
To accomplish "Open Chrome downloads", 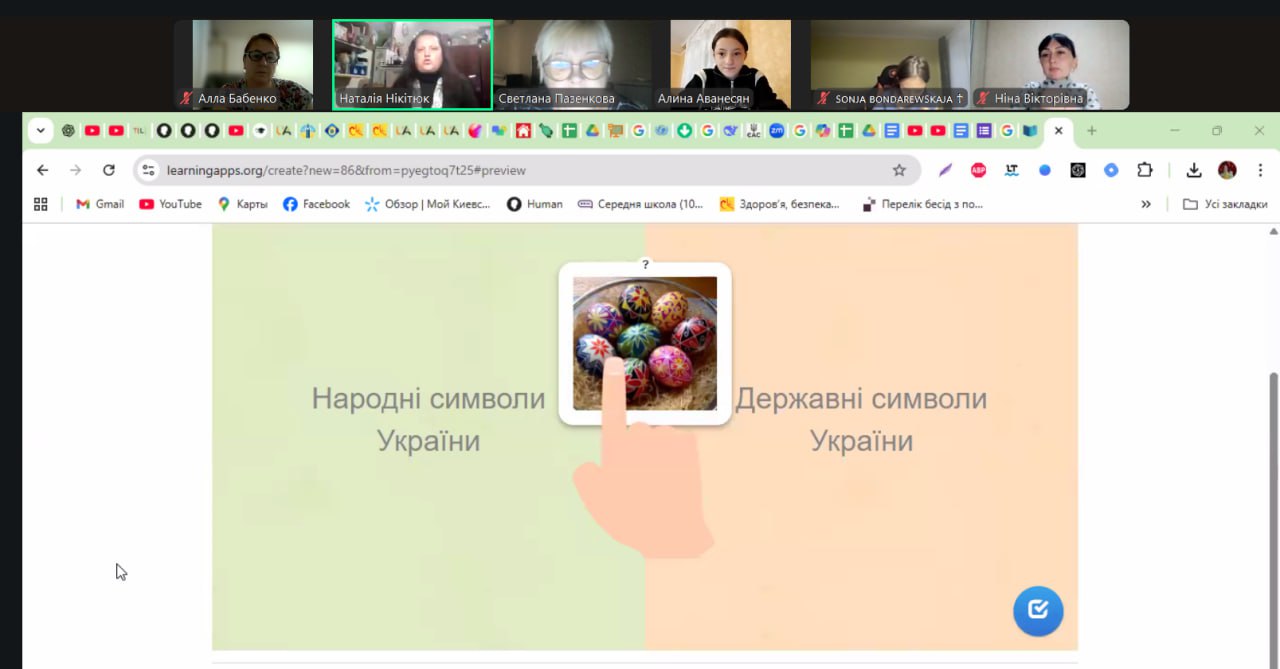I will pos(1193,170).
